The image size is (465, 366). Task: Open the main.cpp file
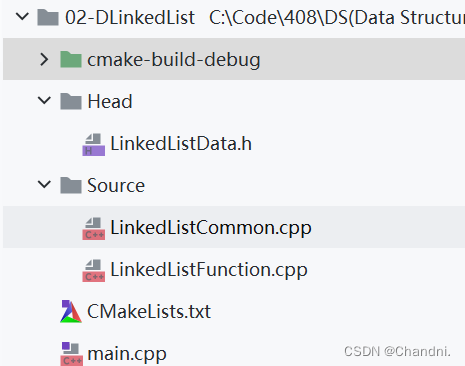point(127,354)
